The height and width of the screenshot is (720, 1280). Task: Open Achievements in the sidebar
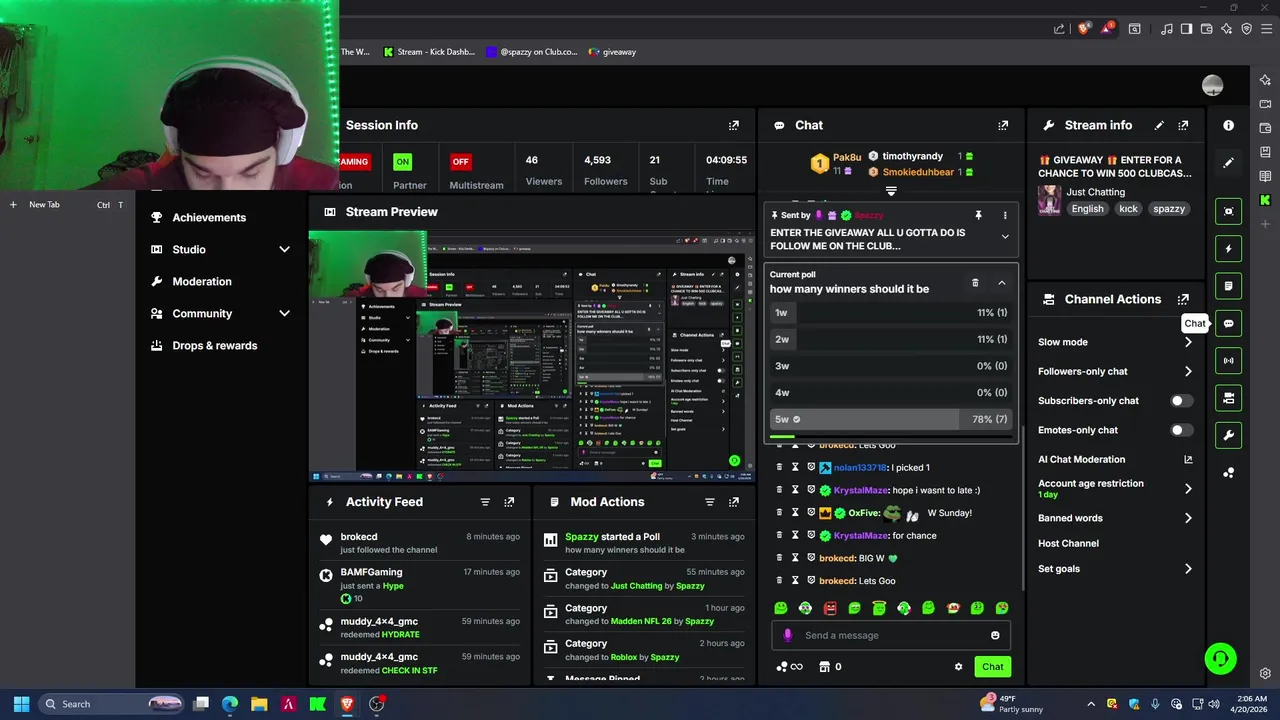[208, 217]
